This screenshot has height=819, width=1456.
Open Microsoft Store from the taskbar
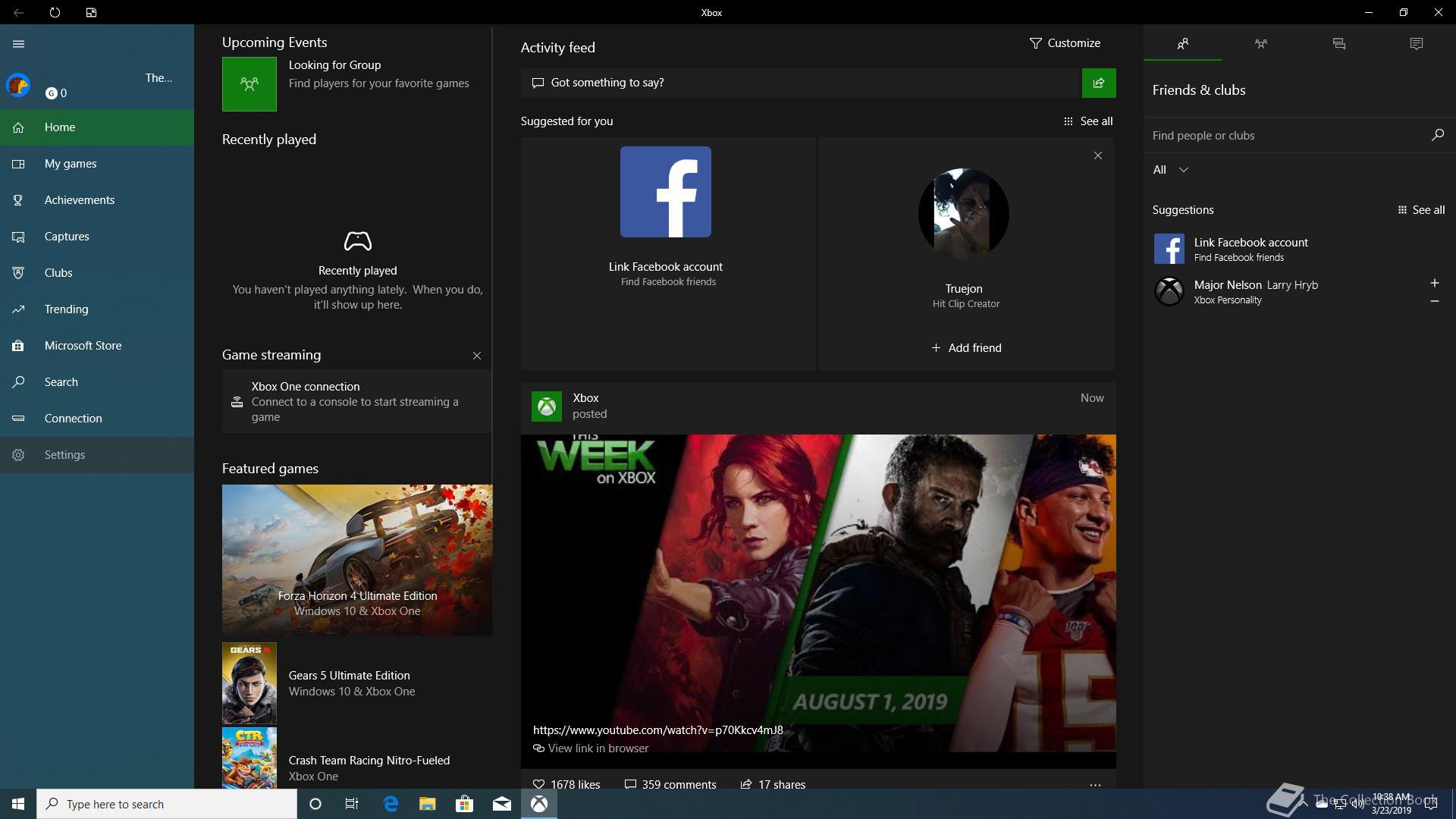[x=464, y=804]
